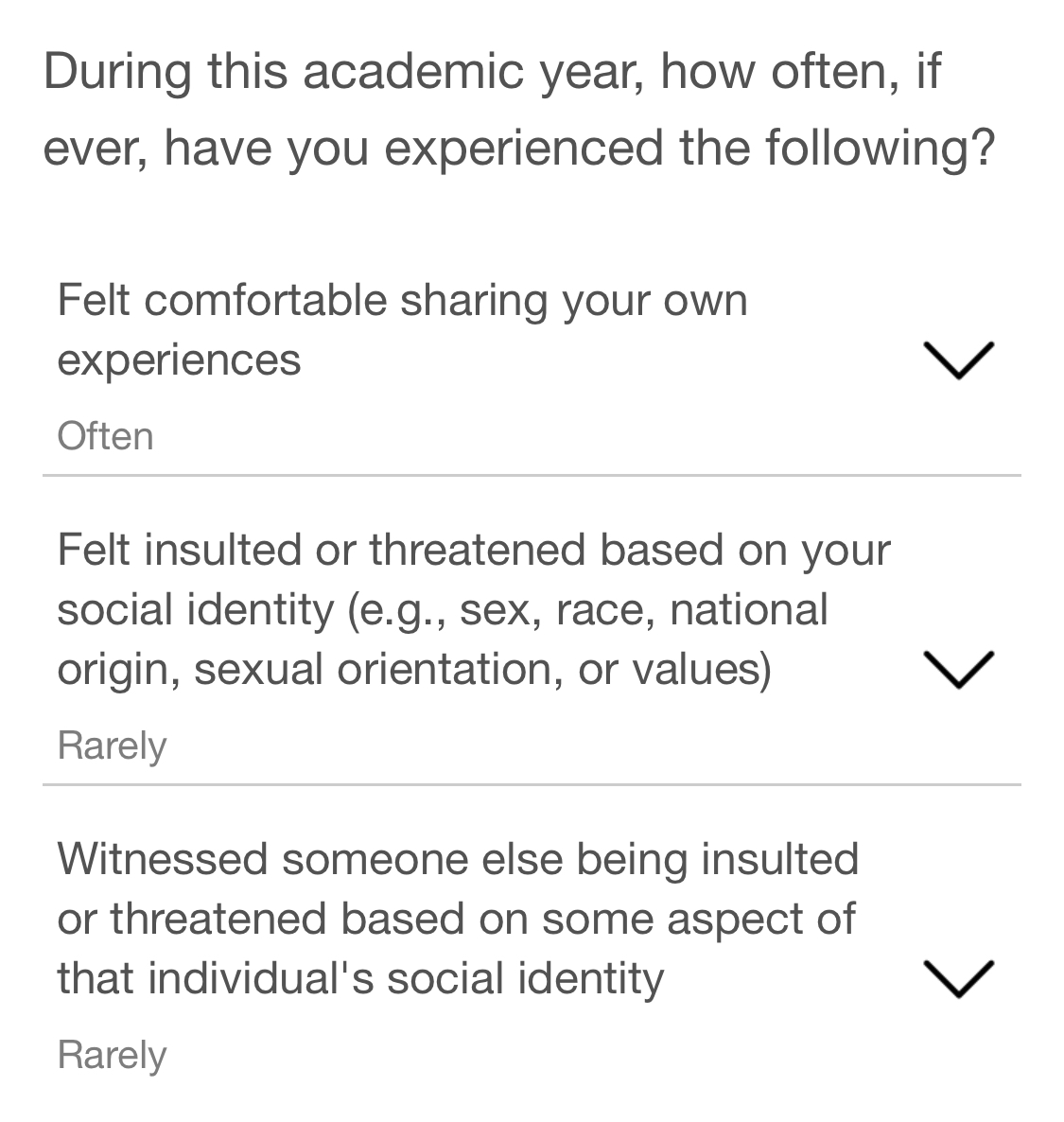Click the 'Witnessed someone else being insulted' question text
The height and width of the screenshot is (1122, 1064).
click(459, 917)
